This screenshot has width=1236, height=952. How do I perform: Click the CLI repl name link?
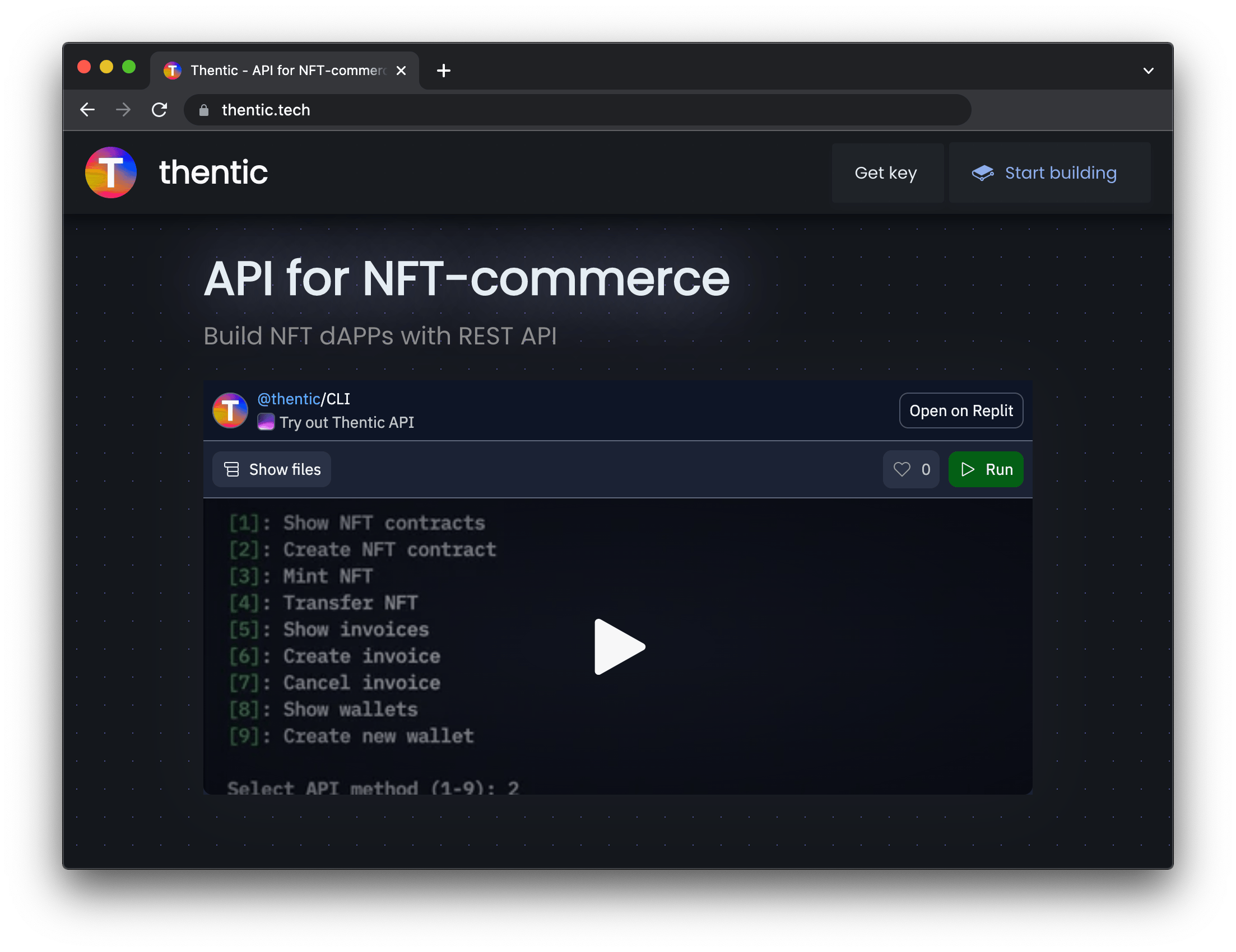pyautogui.click(x=338, y=399)
